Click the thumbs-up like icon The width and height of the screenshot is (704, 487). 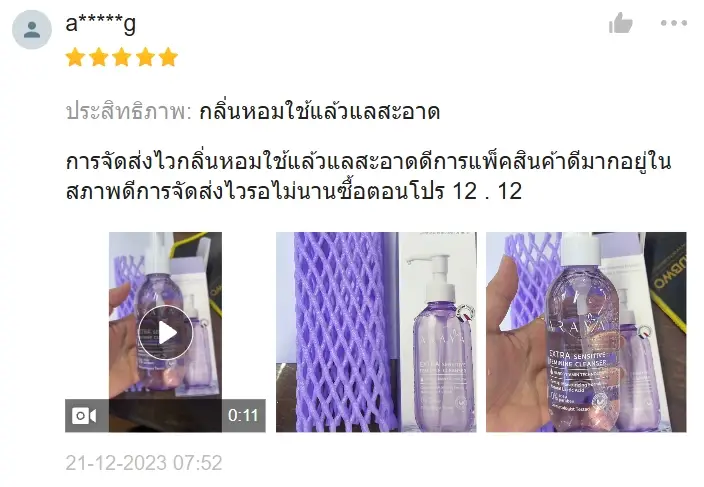click(620, 23)
